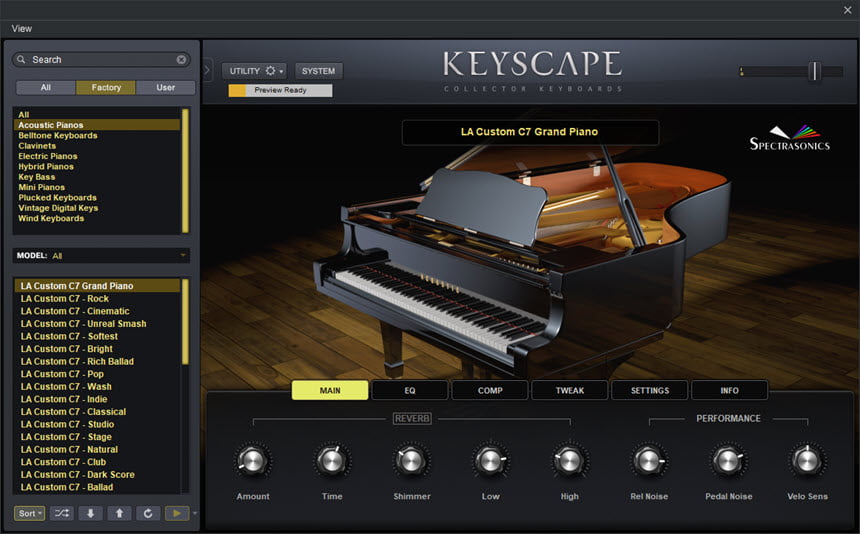Screen dimensions: 860x534
Task: Clear the search field with X icon
Action: click(x=181, y=60)
